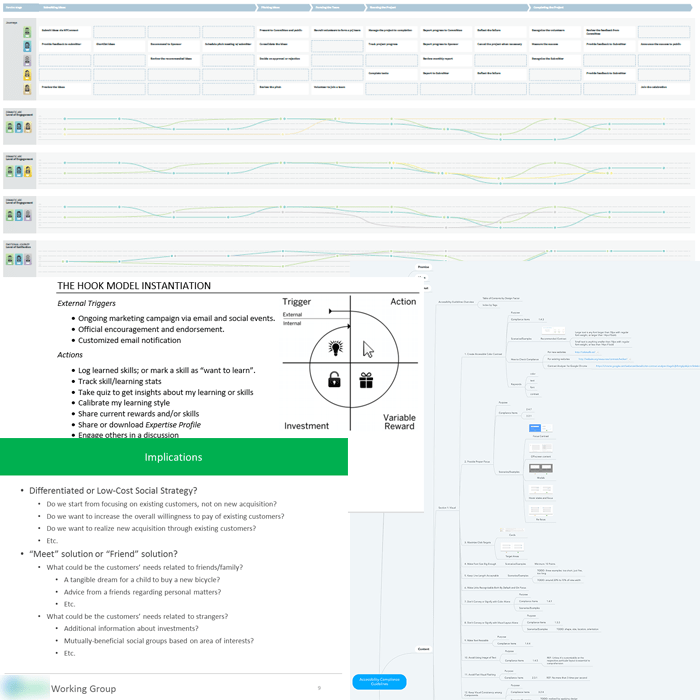Click the green Implications header banner
700x700 pixels.
174,457
